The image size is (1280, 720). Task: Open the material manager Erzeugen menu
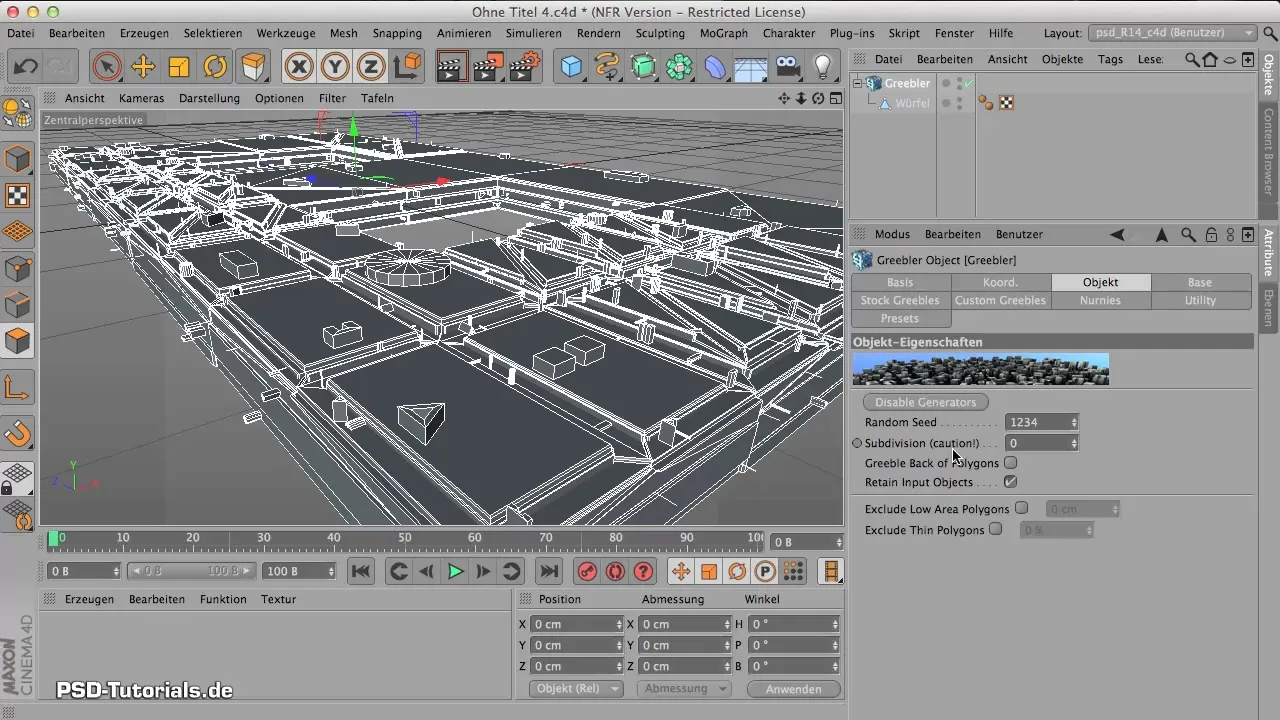click(x=89, y=599)
